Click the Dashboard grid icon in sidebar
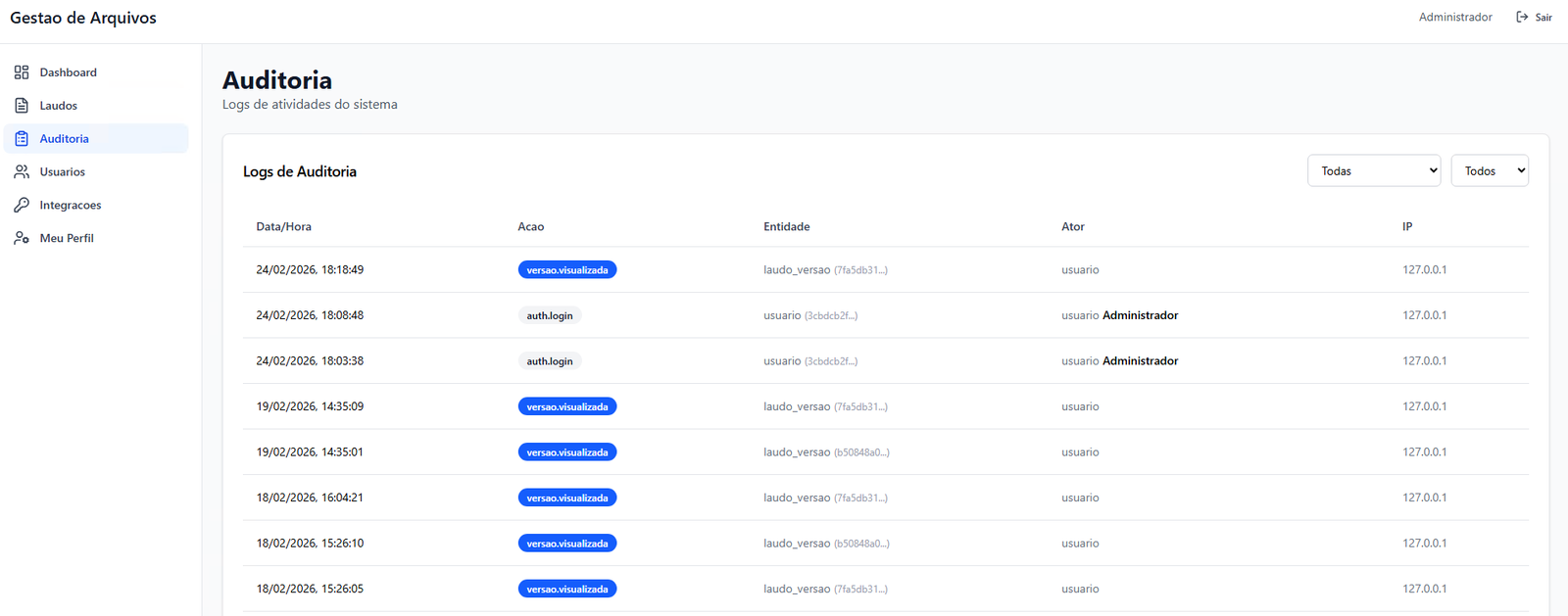The image size is (1568, 616). click(22, 72)
